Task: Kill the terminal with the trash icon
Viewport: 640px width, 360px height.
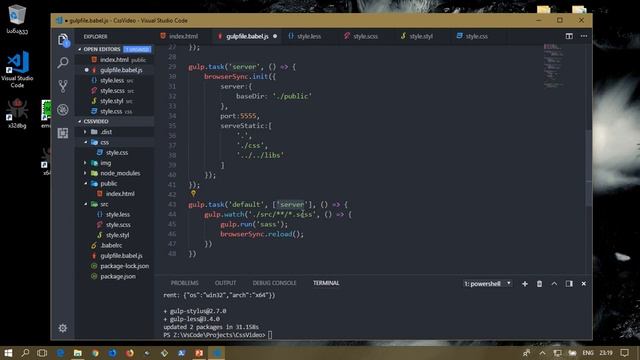Action: click(x=539, y=284)
